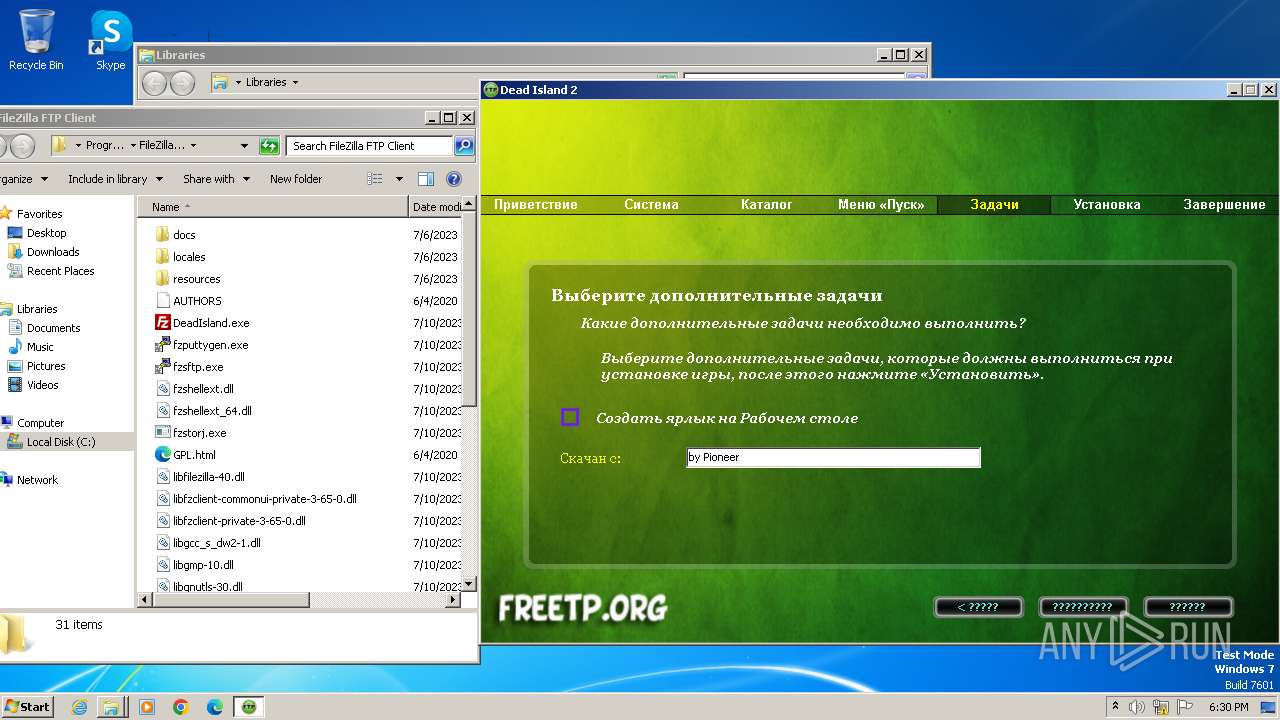This screenshot has width=1280, height=720.
Task: Sort by the Name column header
Action: pyautogui.click(x=273, y=207)
